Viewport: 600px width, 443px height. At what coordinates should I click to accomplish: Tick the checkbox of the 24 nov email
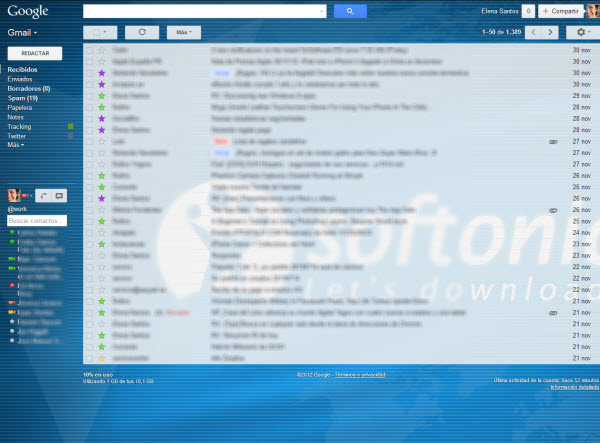pyautogui.click(x=90, y=233)
